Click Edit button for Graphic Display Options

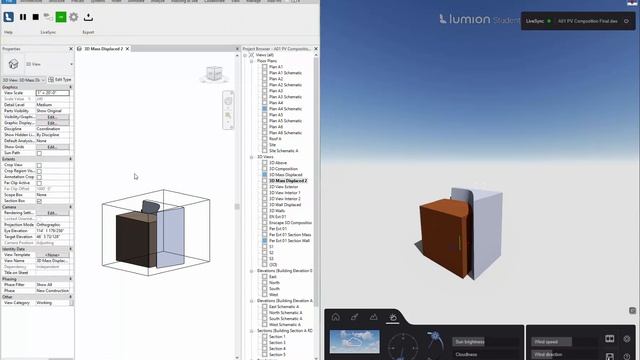[x=52, y=123]
